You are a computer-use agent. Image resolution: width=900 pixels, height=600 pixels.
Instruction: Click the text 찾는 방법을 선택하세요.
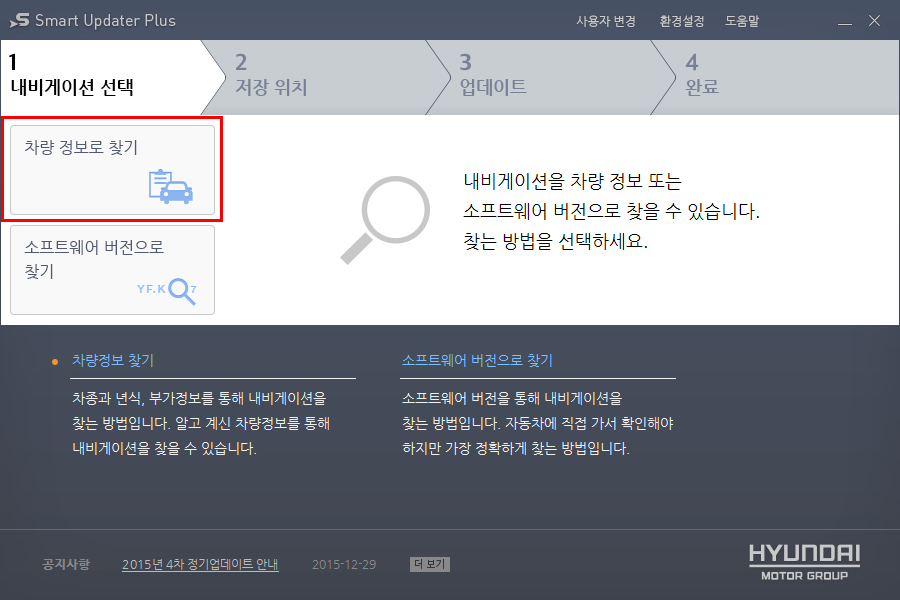pos(555,241)
